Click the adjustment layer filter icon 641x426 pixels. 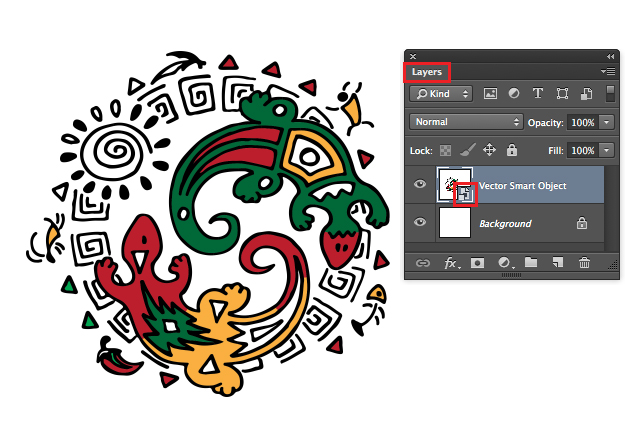click(x=514, y=94)
